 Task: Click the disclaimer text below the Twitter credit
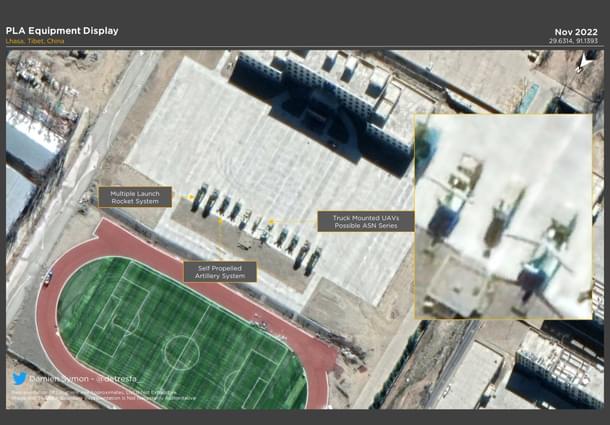pyautogui.click(x=100, y=395)
